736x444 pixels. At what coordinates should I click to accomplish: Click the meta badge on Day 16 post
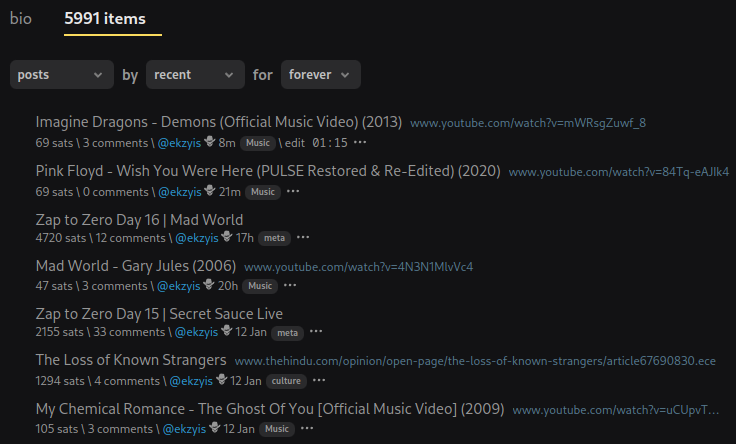(x=272, y=238)
